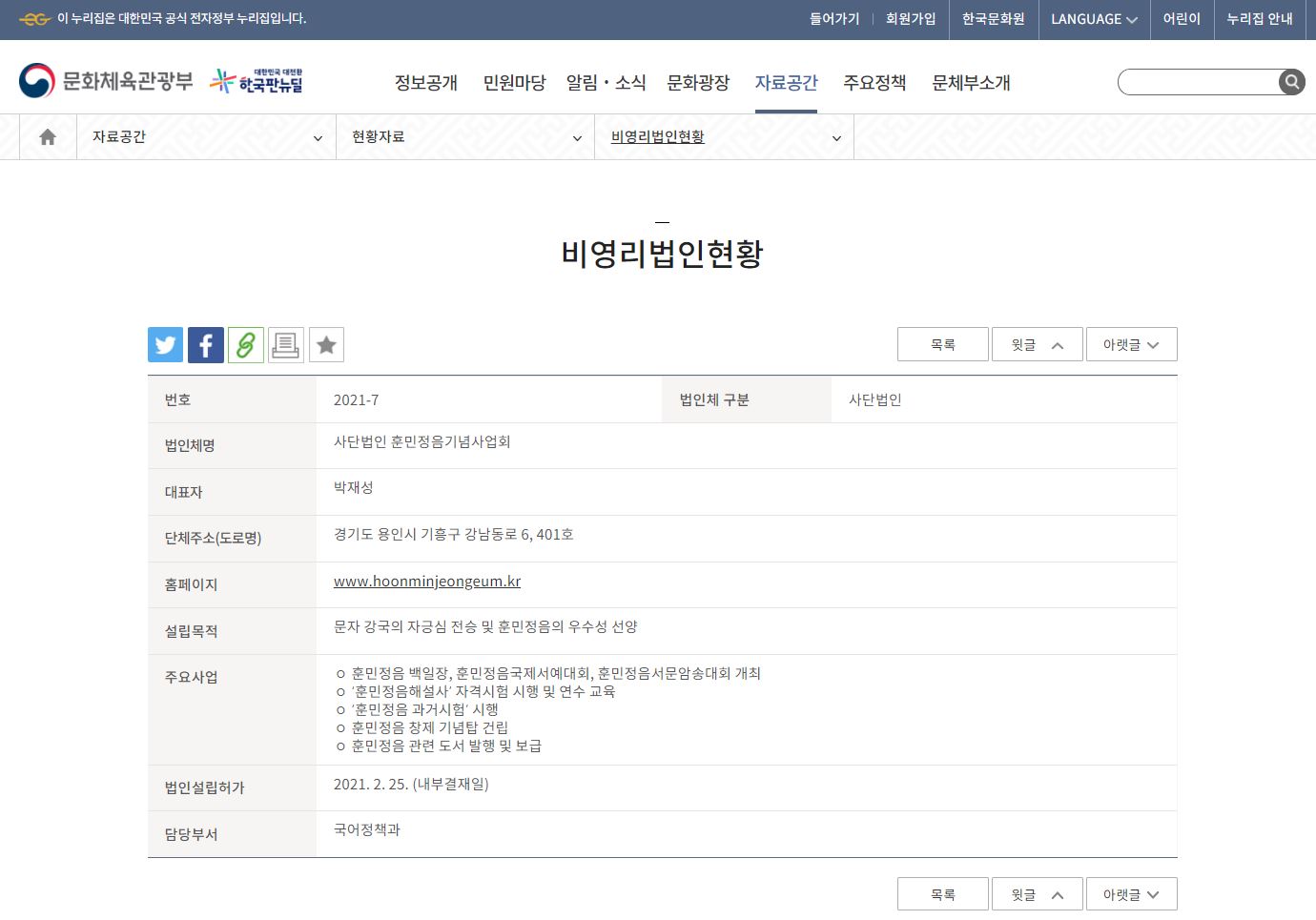Share this page on Twitter

(165, 345)
